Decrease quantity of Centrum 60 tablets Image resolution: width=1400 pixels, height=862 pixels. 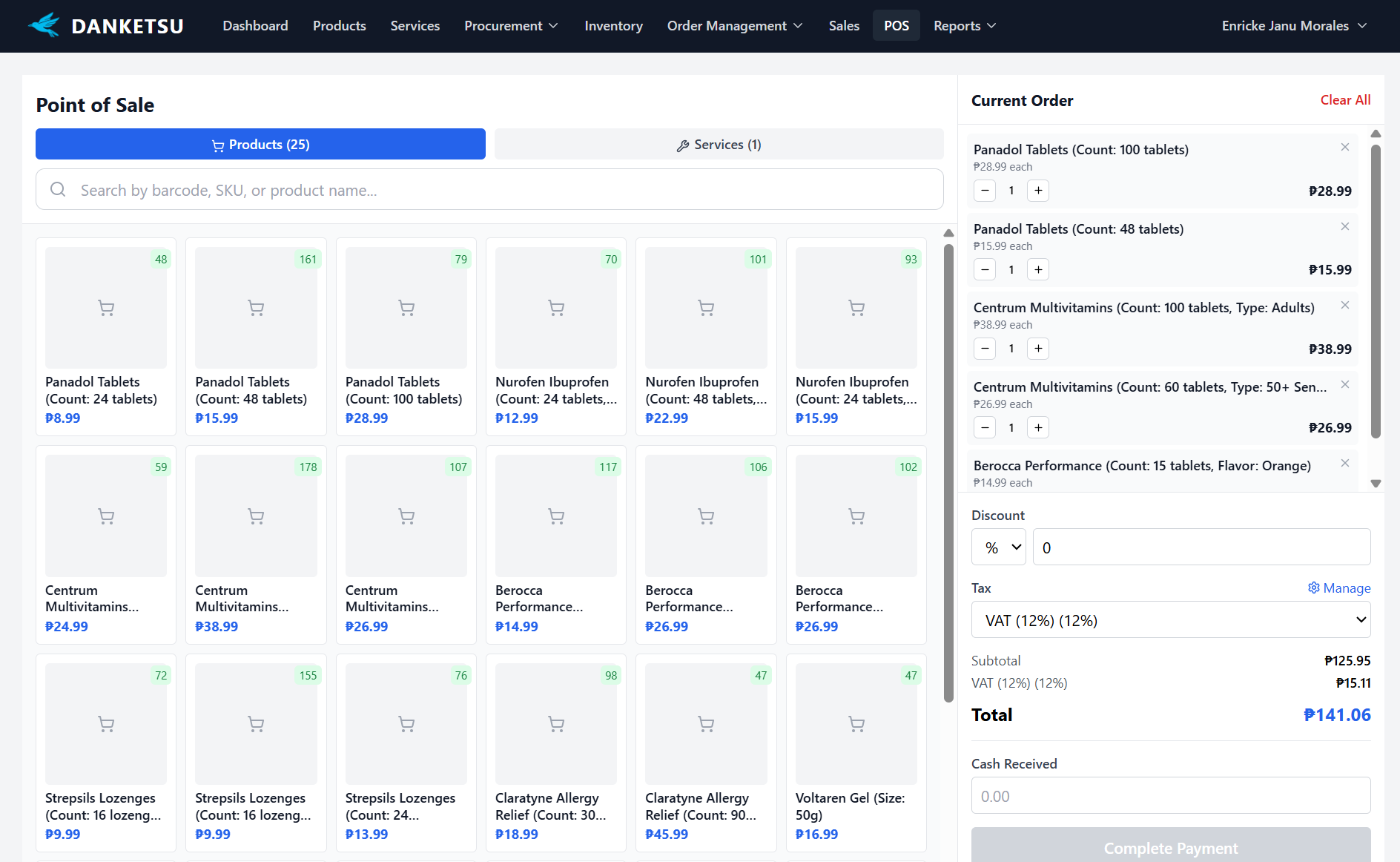[x=985, y=428]
